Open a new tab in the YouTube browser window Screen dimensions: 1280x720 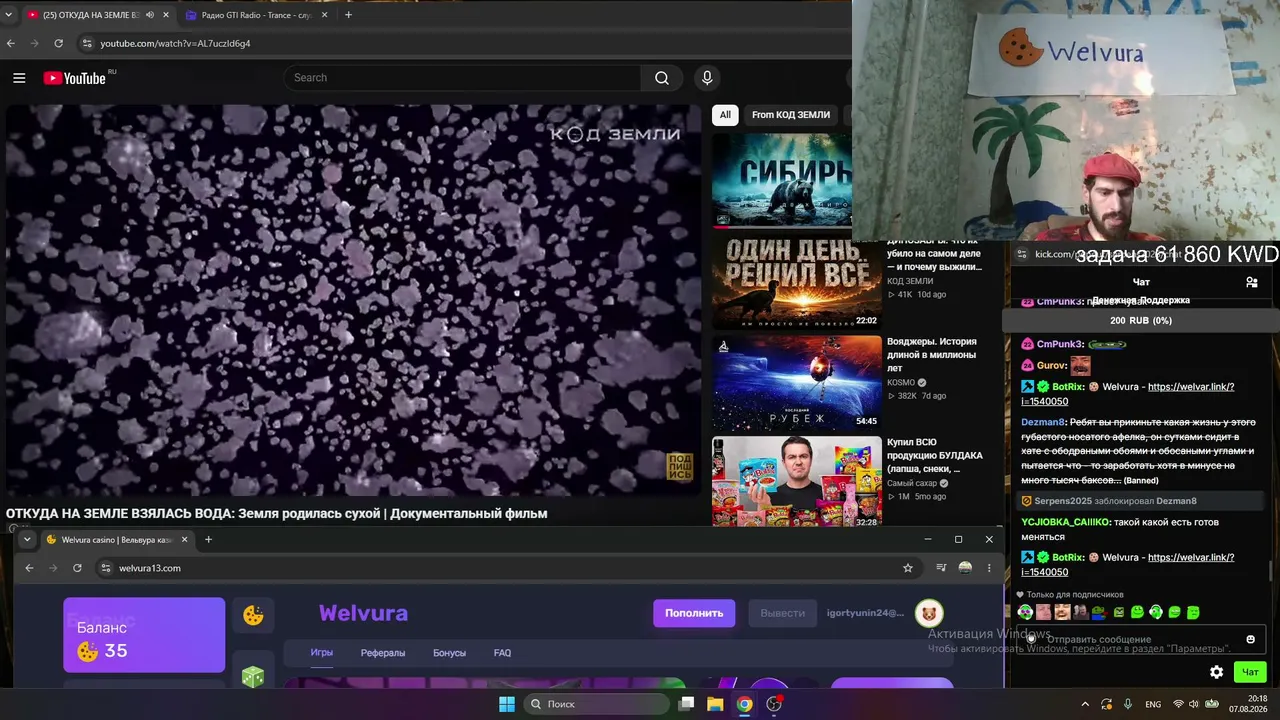coord(348,15)
